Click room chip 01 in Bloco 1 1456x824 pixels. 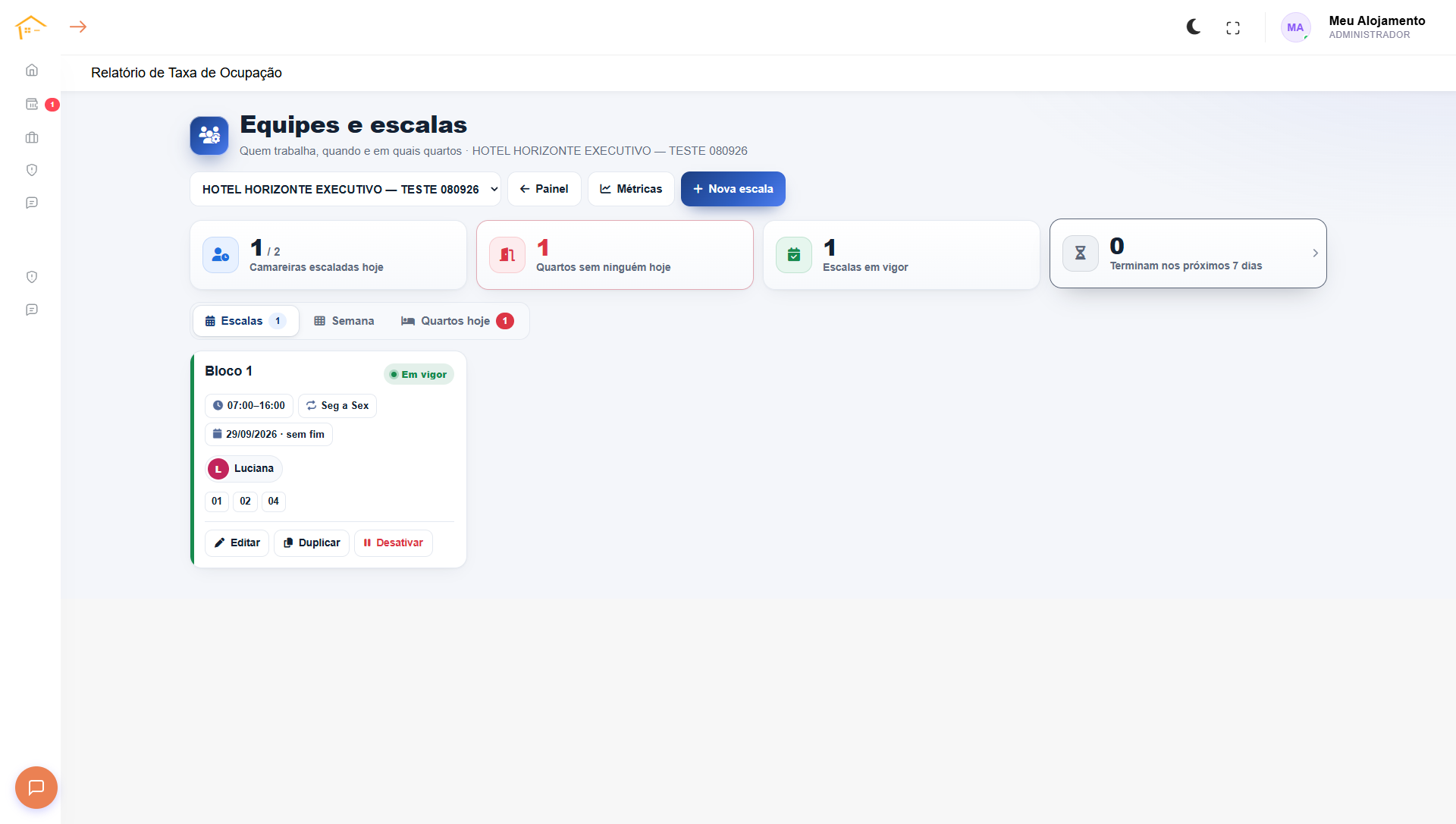click(217, 502)
